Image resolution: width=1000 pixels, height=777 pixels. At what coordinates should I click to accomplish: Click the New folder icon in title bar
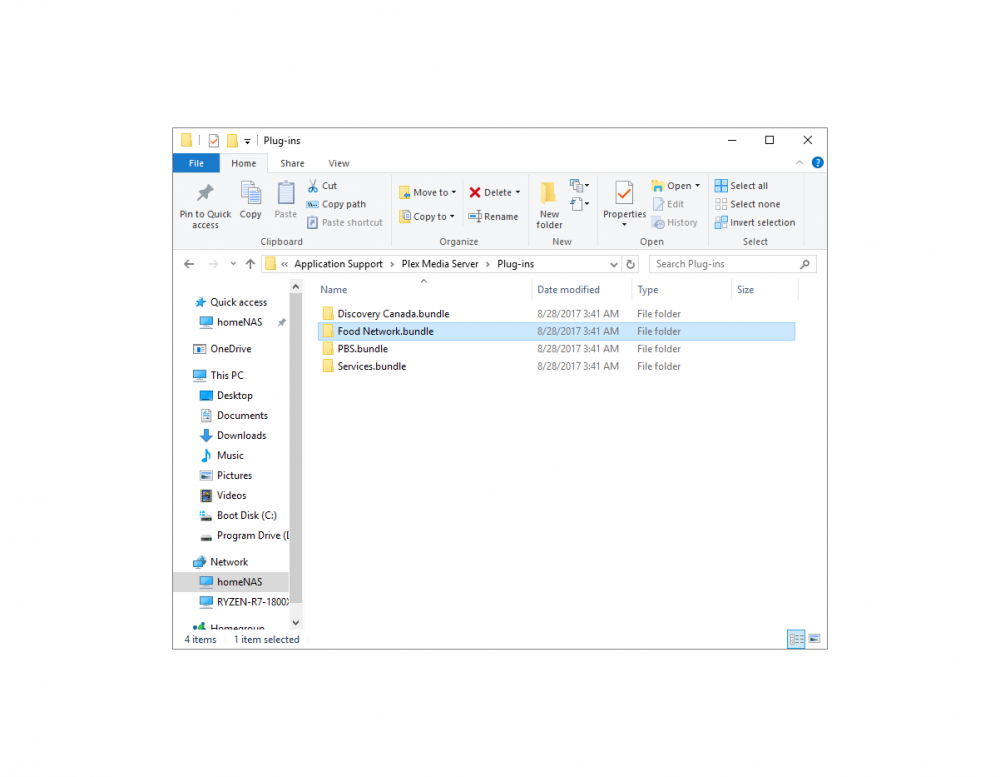tap(232, 140)
